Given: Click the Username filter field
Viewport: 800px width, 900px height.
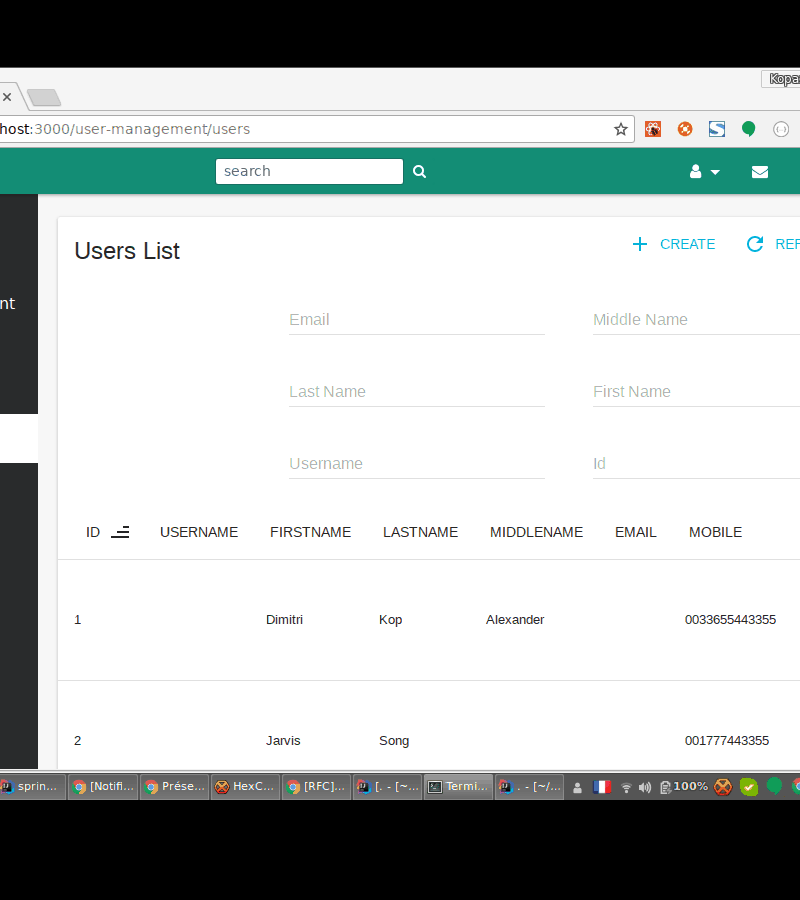Looking at the screenshot, I should tap(416, 463).
